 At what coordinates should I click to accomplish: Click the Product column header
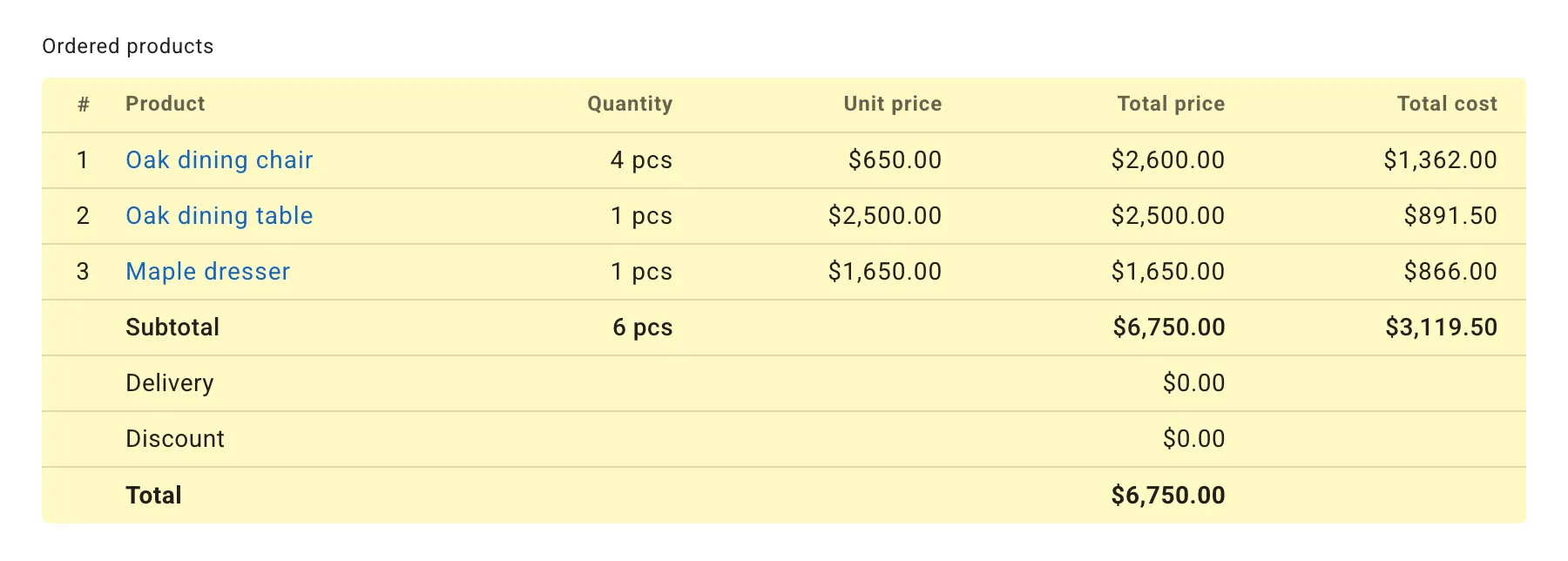(166, 104)
